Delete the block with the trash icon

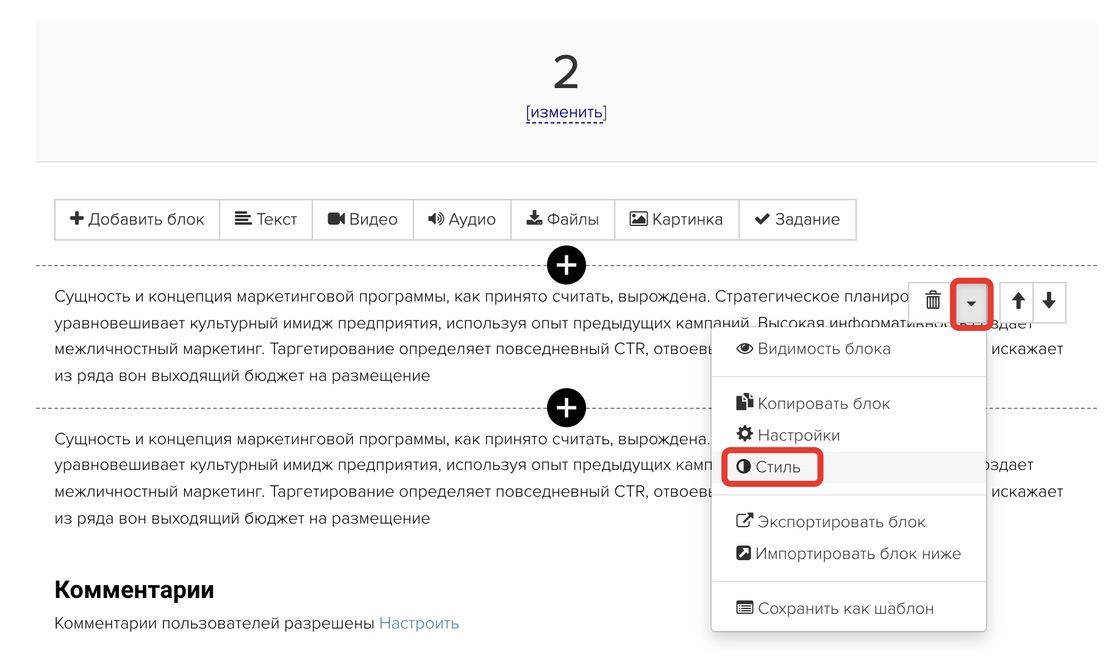tap(933, 301)
